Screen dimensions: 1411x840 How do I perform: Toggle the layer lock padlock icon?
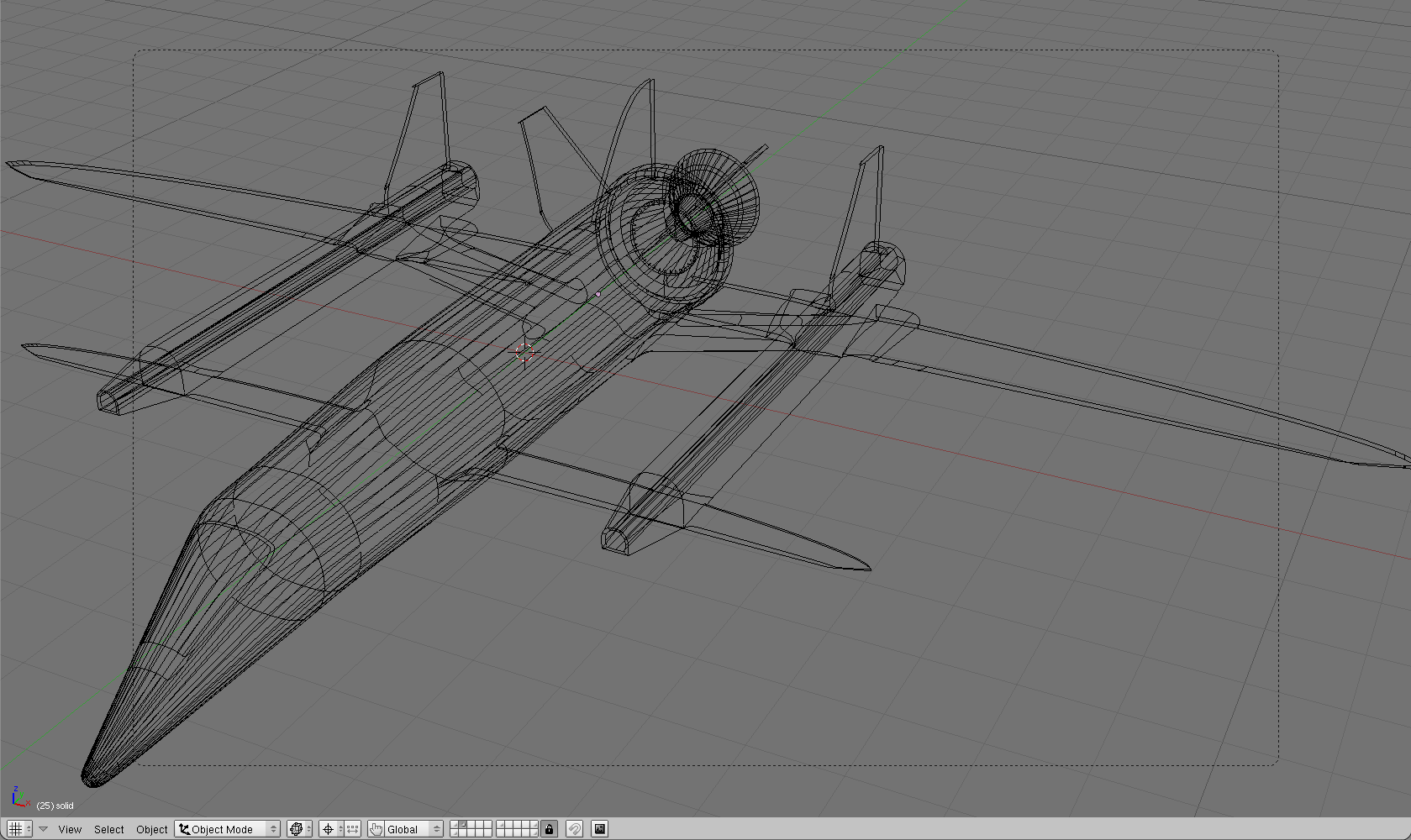tap(549, 829)
